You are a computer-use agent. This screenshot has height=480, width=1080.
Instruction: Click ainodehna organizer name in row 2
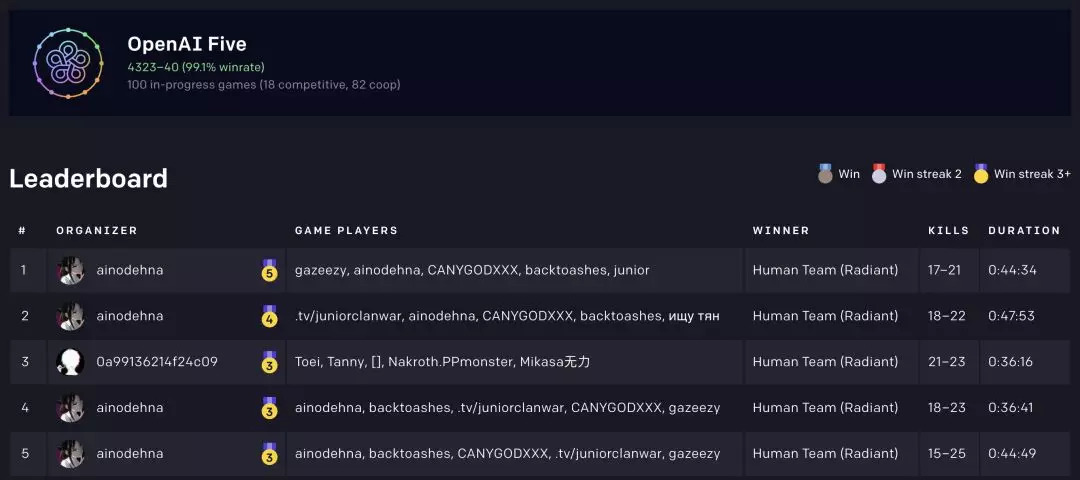pos(130,316)
